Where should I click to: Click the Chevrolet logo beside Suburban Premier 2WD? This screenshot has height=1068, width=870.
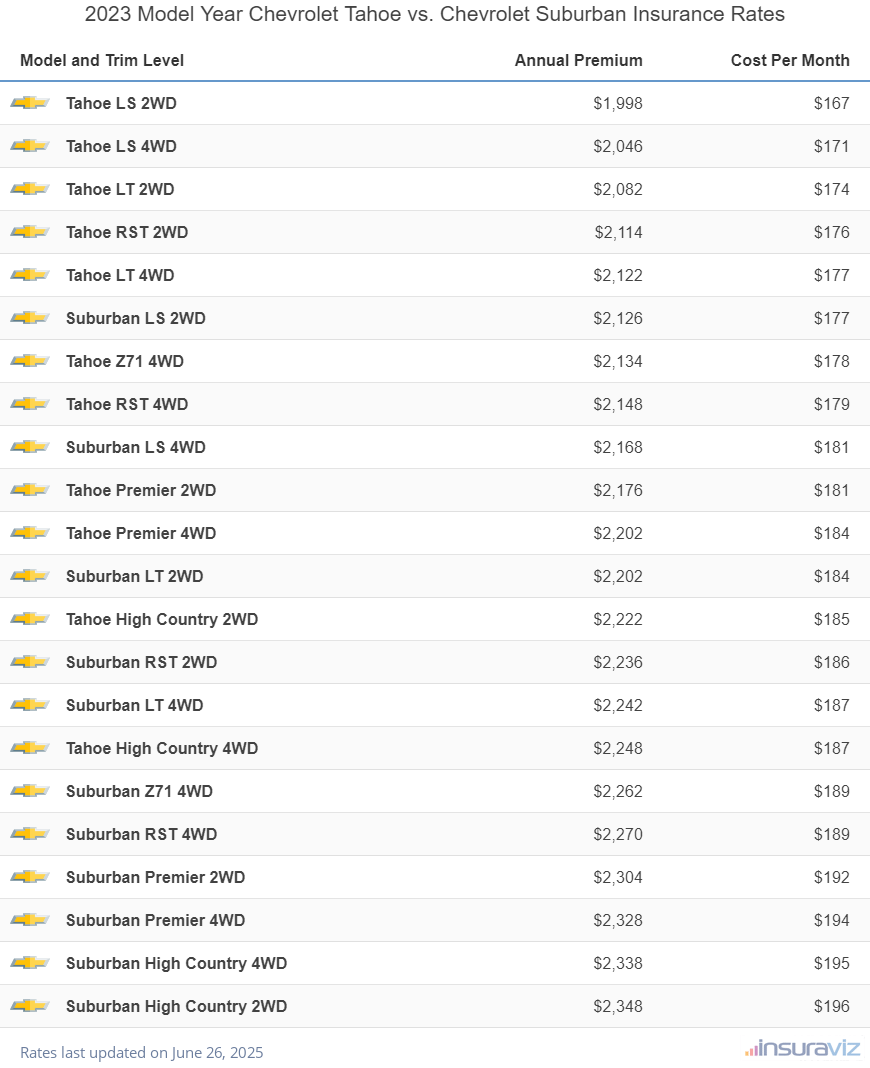30,877
